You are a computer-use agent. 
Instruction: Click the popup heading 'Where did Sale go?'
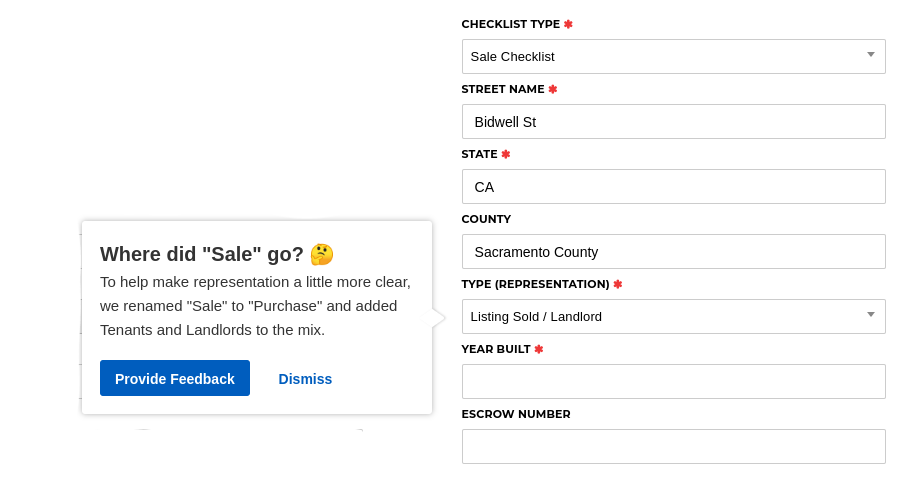[x=201, y=254]
